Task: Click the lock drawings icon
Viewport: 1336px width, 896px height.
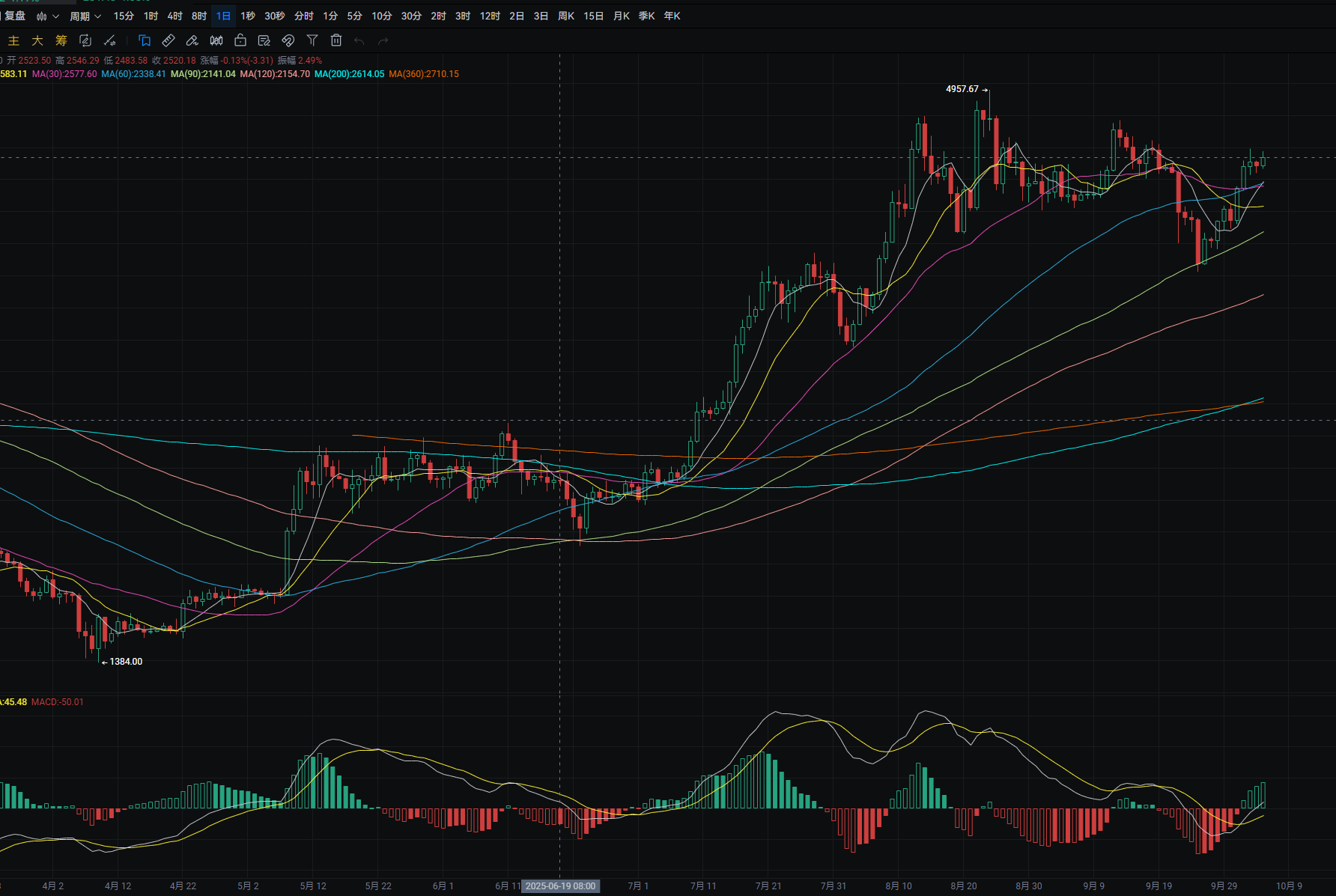Action: click(240, 40)
